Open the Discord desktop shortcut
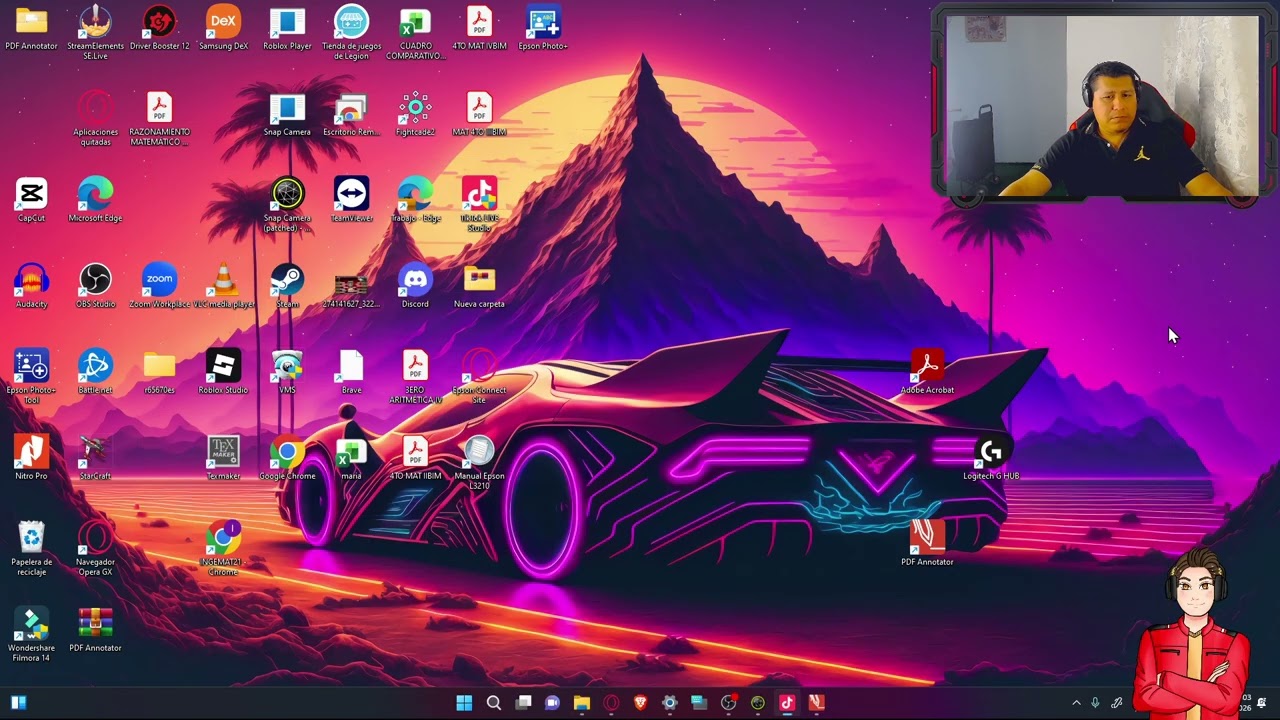This screenshot has width=1280, height=720. pos(415,286)
